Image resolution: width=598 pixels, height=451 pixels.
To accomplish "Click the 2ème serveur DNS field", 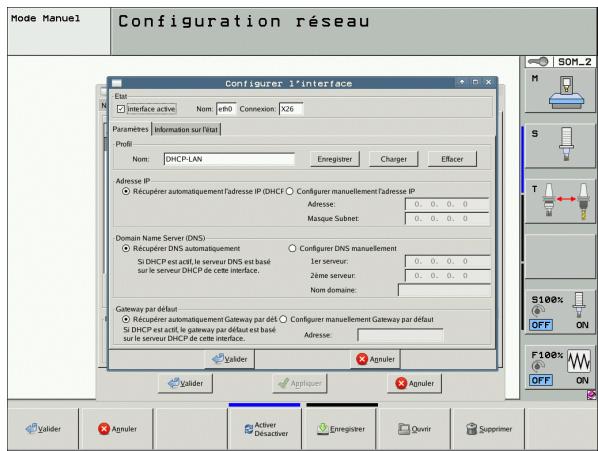I will [448, 276].
